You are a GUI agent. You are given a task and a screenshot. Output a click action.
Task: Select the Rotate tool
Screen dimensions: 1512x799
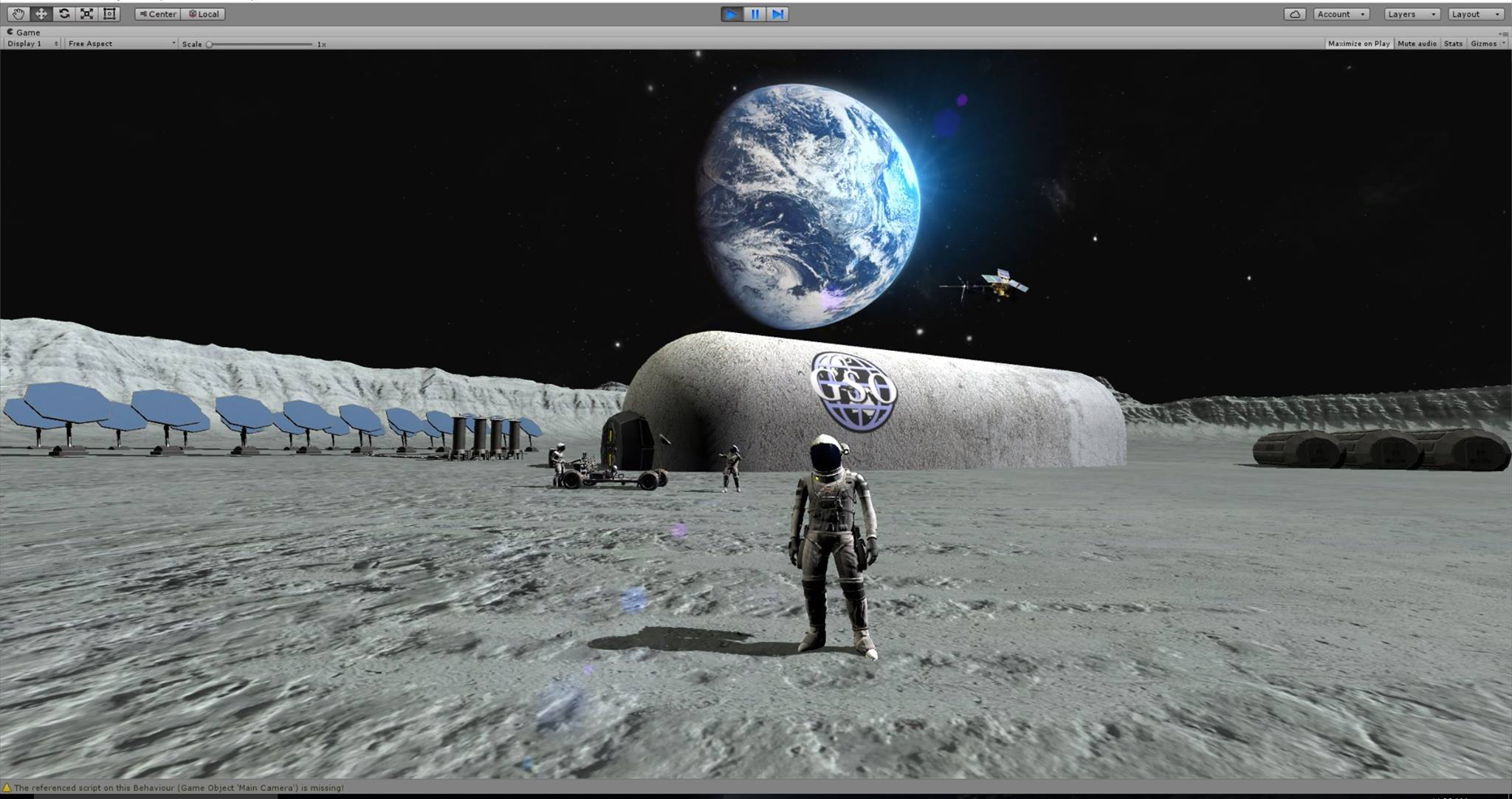point(64,14)
